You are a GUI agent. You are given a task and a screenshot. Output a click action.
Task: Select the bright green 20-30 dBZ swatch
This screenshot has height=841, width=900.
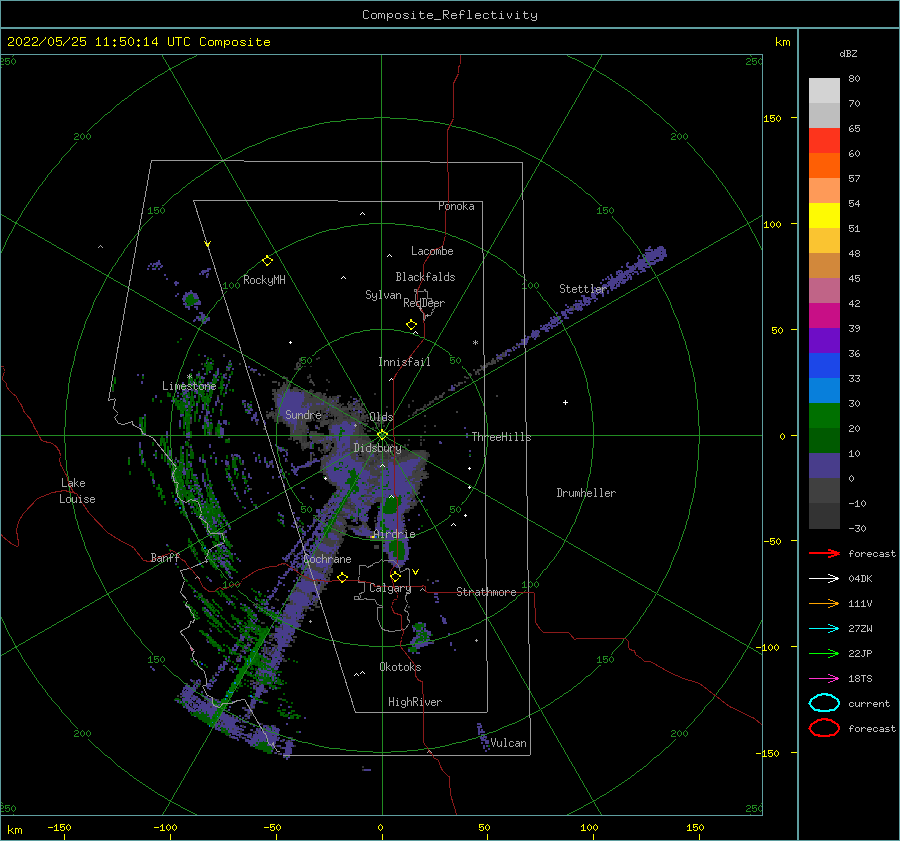coord(824,416)
